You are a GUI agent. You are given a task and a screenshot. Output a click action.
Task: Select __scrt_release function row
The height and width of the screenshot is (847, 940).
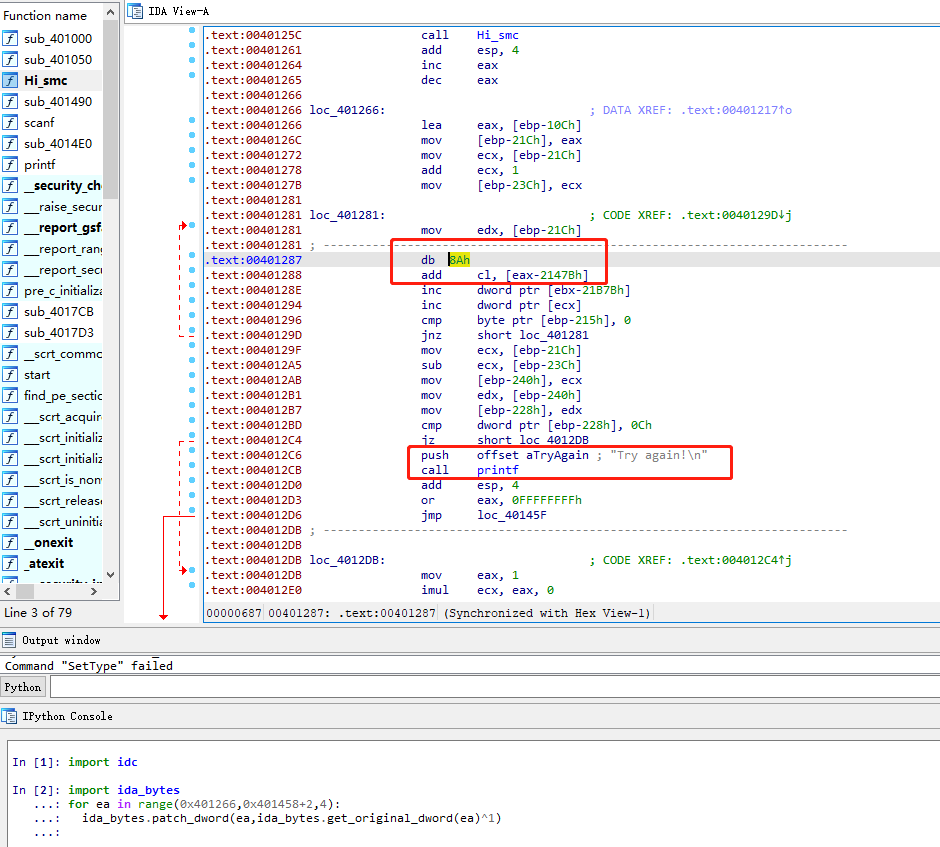coord(52,501)
